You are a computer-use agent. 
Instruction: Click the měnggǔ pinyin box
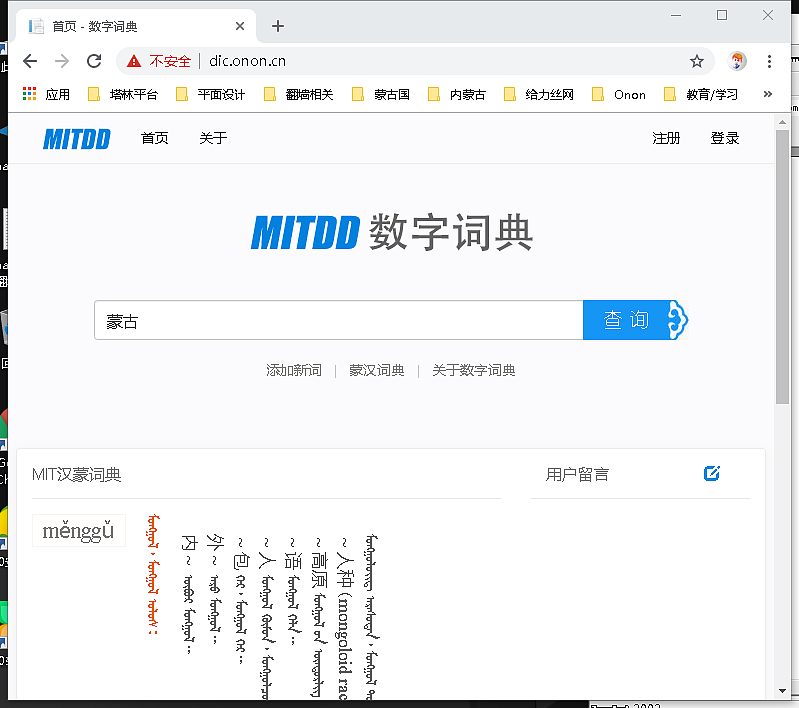pyautogui.click(x=78, y=531)
